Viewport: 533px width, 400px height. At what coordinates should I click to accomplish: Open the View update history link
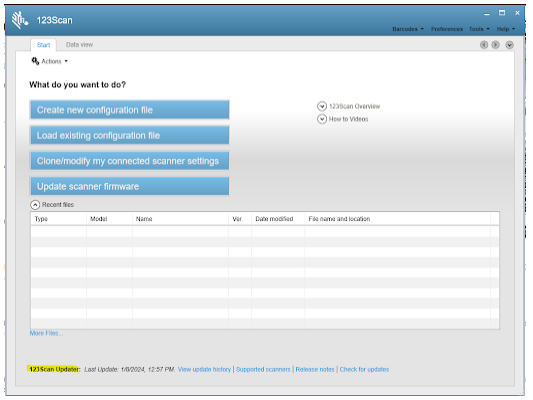click(x=204, y=369)
